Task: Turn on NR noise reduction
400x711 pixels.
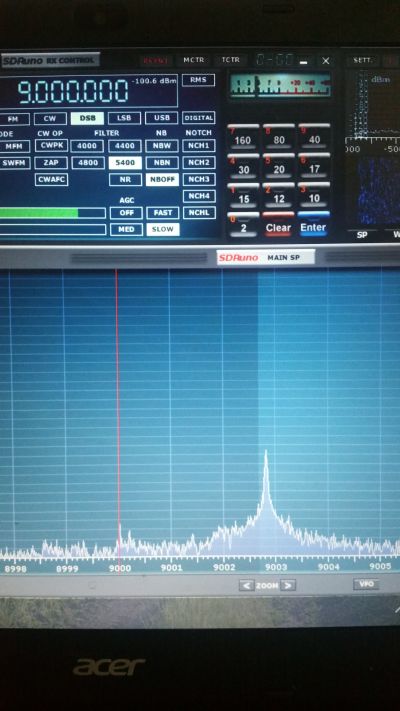Action: pos(126,180)
